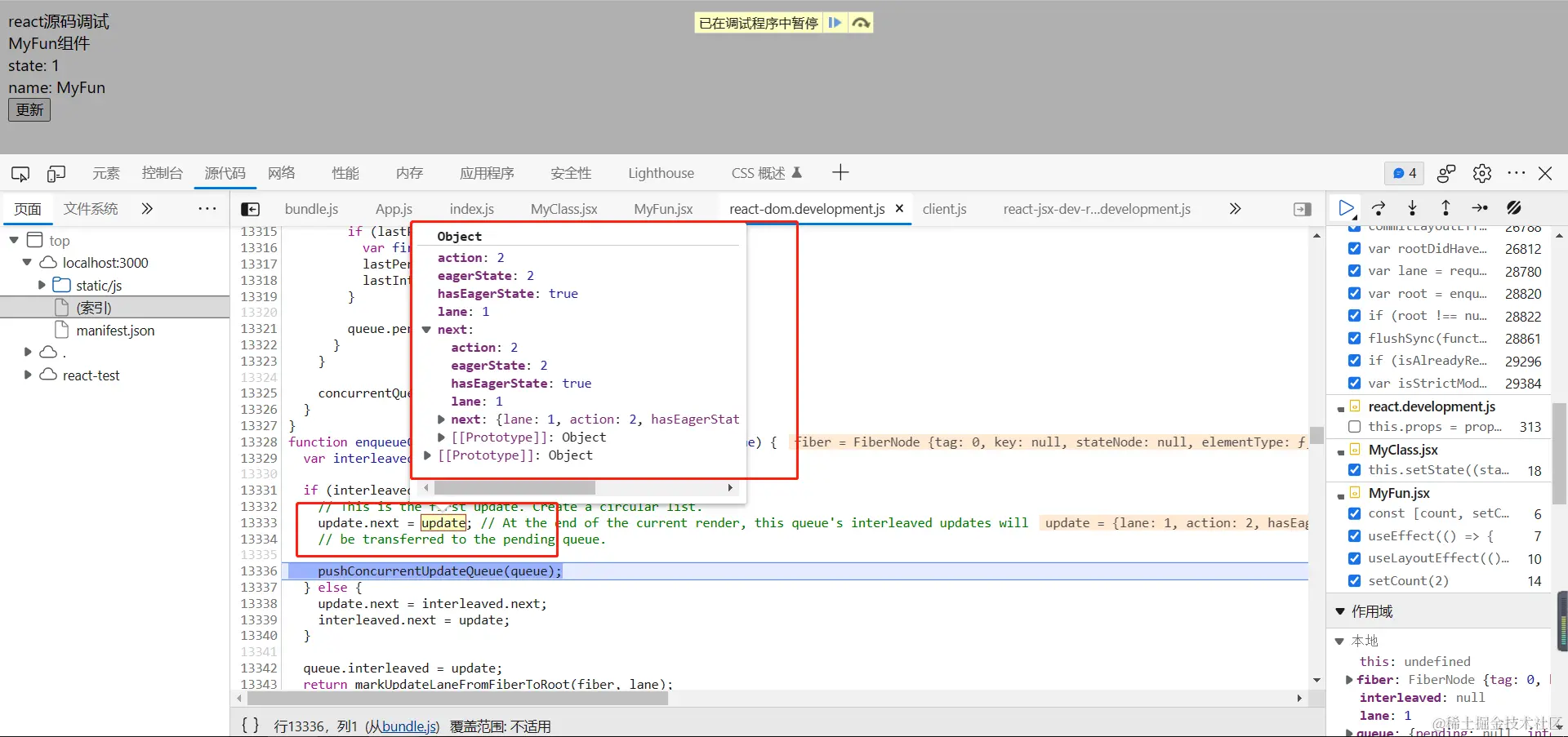
Task: Resume from the paused overlay play button
Action: click(x=835, y=23)
